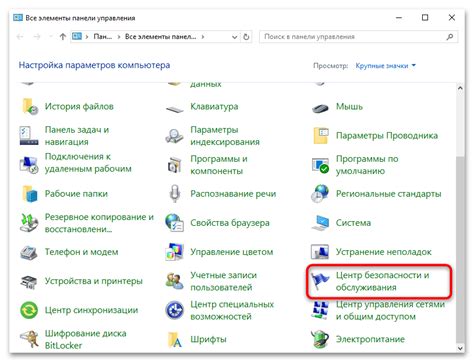474x362 pixels.
Task: Open the Шифрование диска BitLocker icon
Action: pyautogui.click(x=29, y=339)
